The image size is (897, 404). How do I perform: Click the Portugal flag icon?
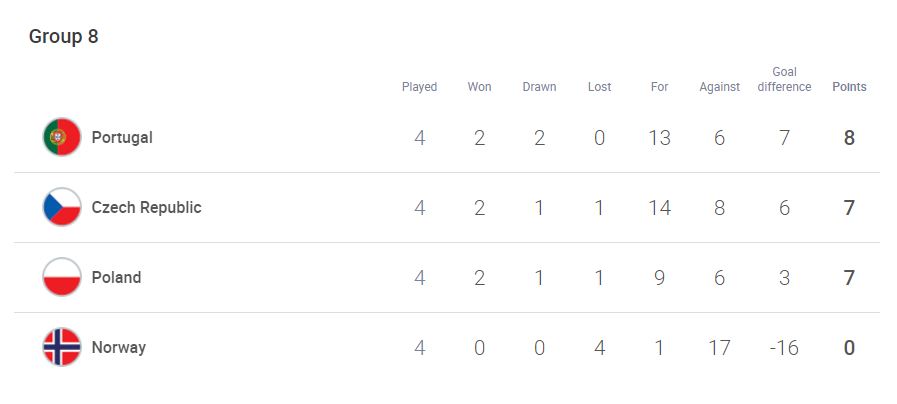pos(62,137)
